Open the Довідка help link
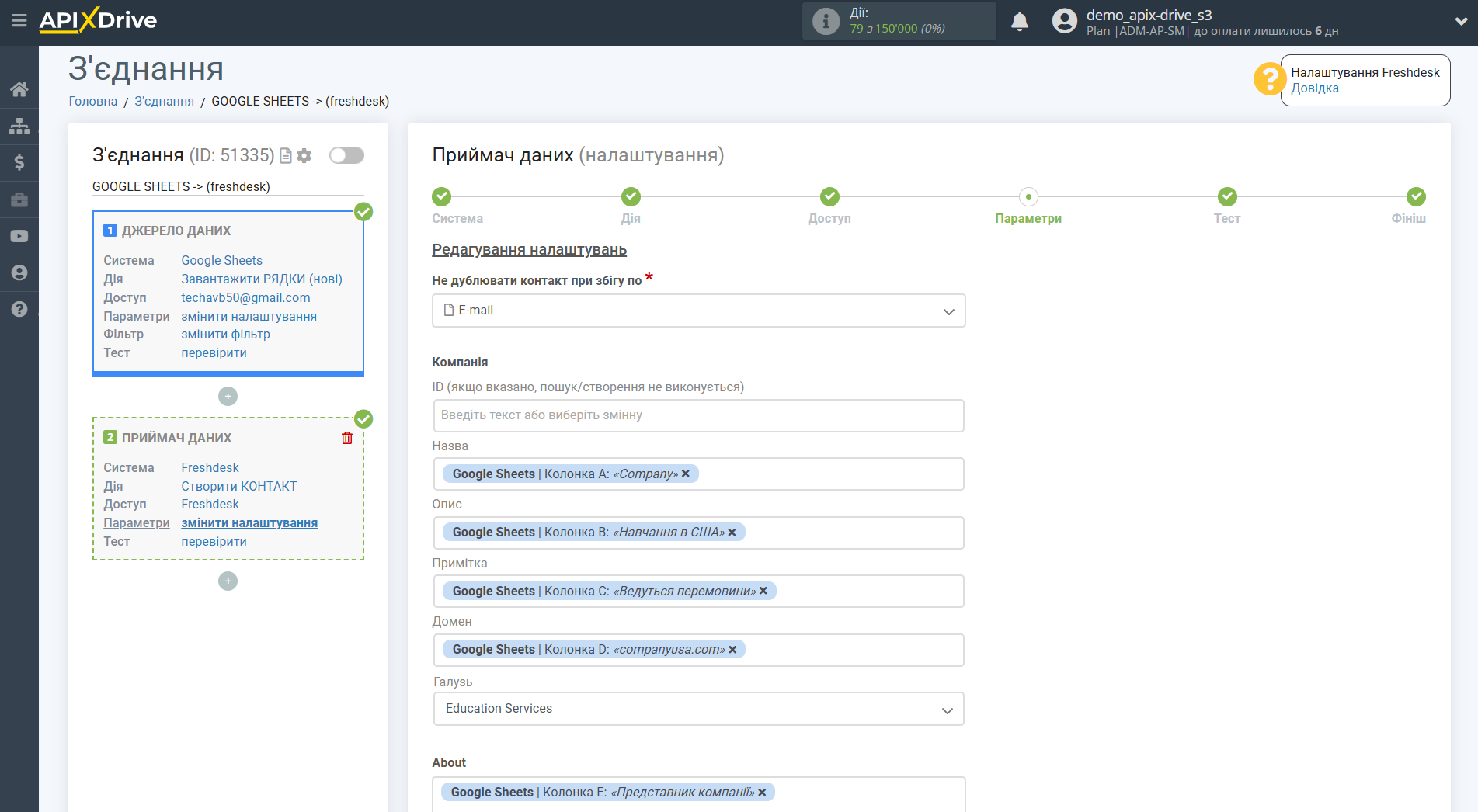 1315,88
